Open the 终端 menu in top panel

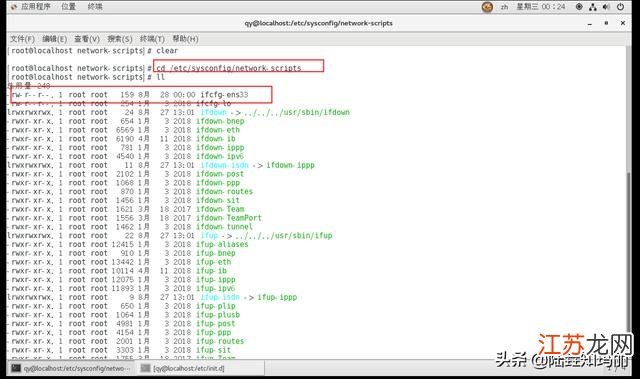(95, 7)
